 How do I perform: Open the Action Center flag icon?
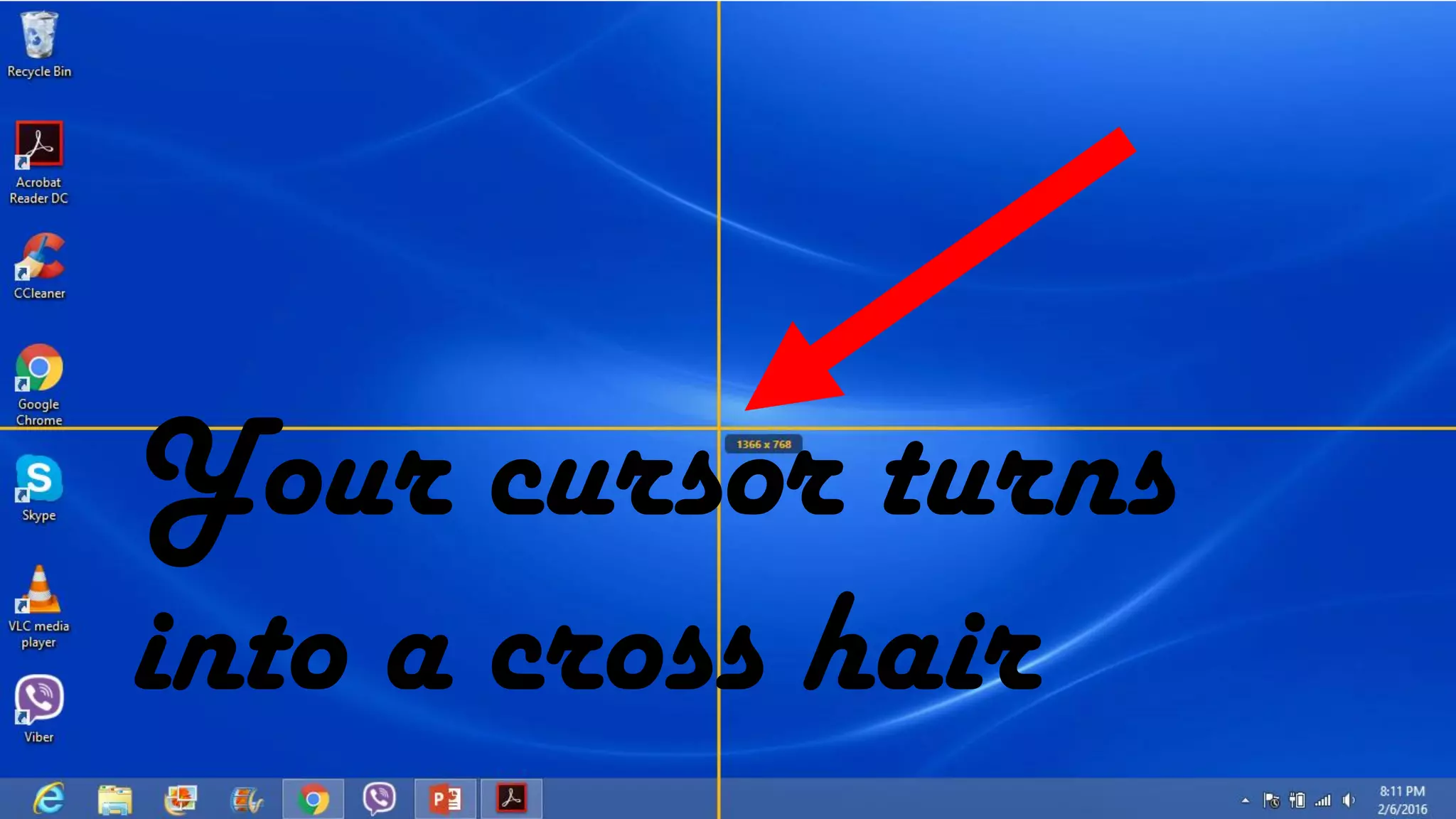[x=1272, y=801]
